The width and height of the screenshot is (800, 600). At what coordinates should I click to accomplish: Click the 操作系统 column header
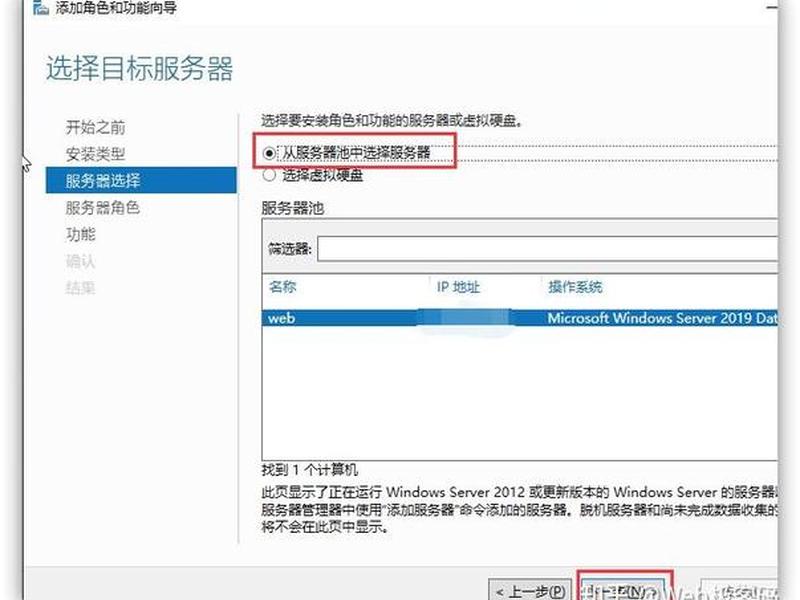point(575,287)
